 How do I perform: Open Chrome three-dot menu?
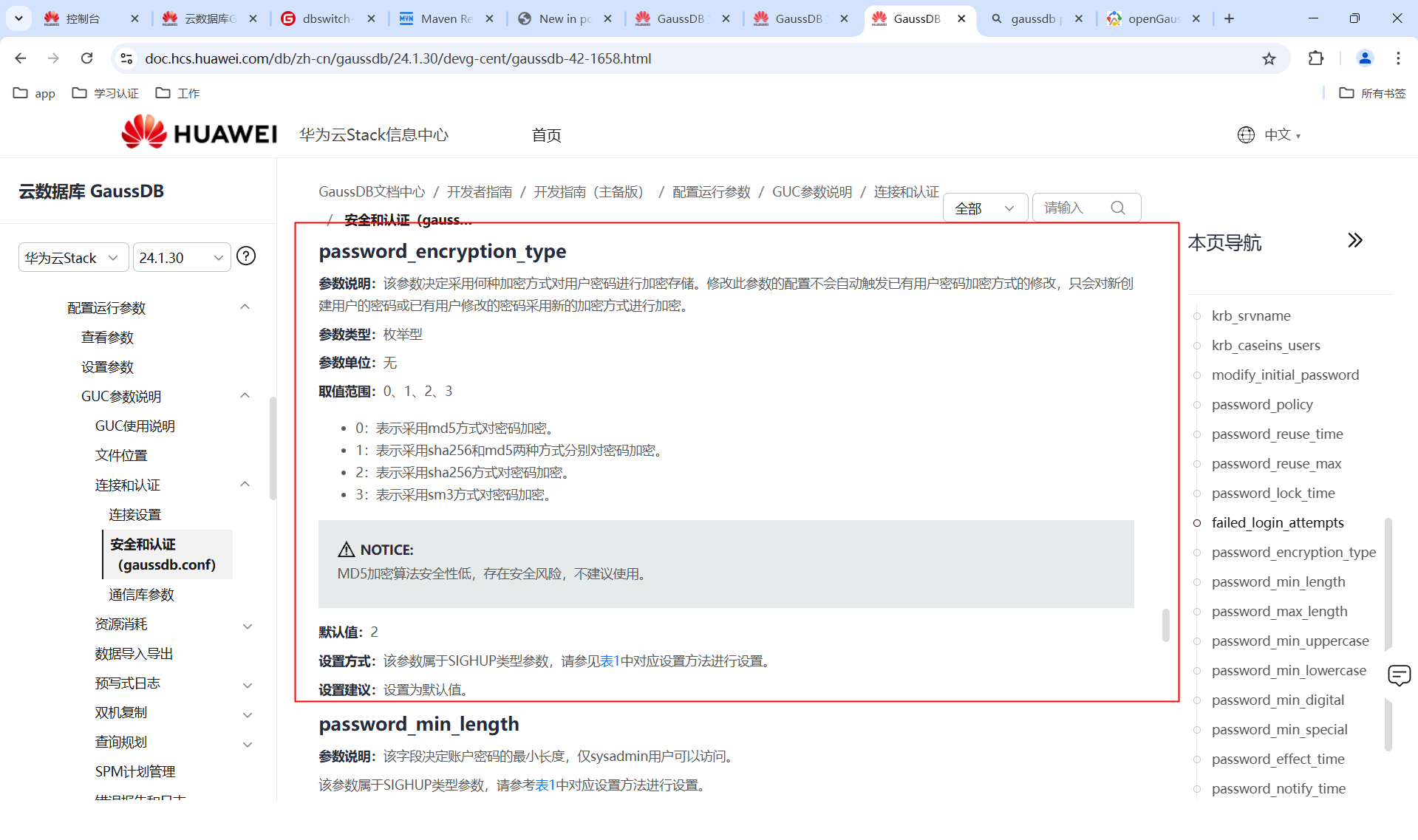(1398, 58)
